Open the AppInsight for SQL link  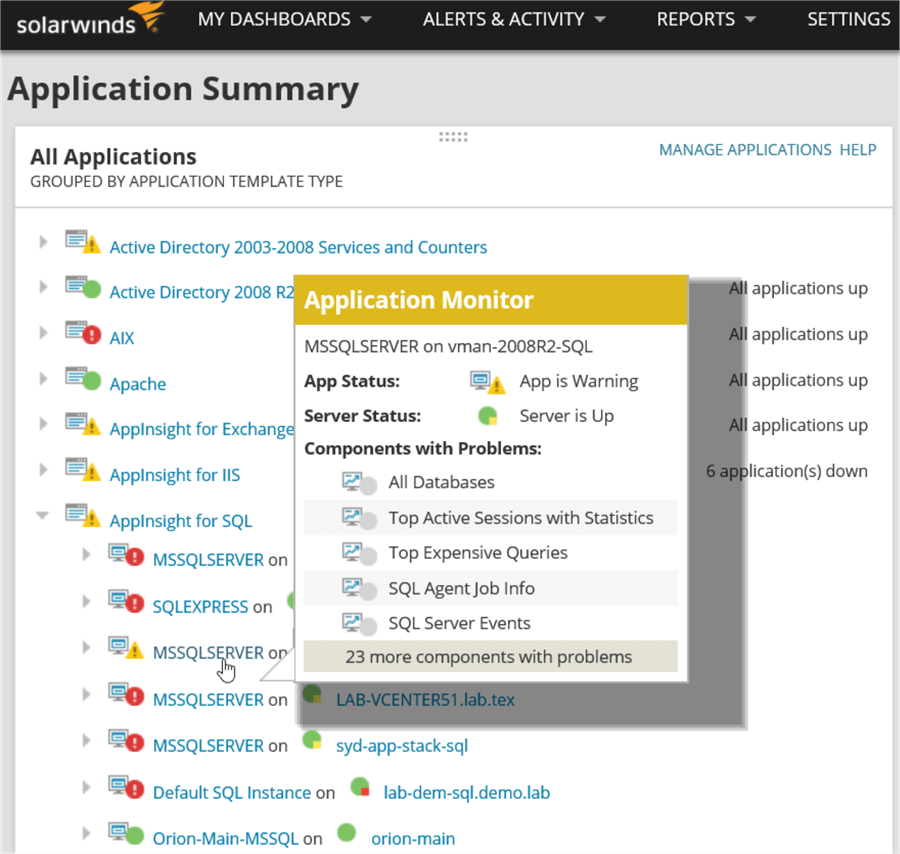pyautogui.click(x=181, y=521)
